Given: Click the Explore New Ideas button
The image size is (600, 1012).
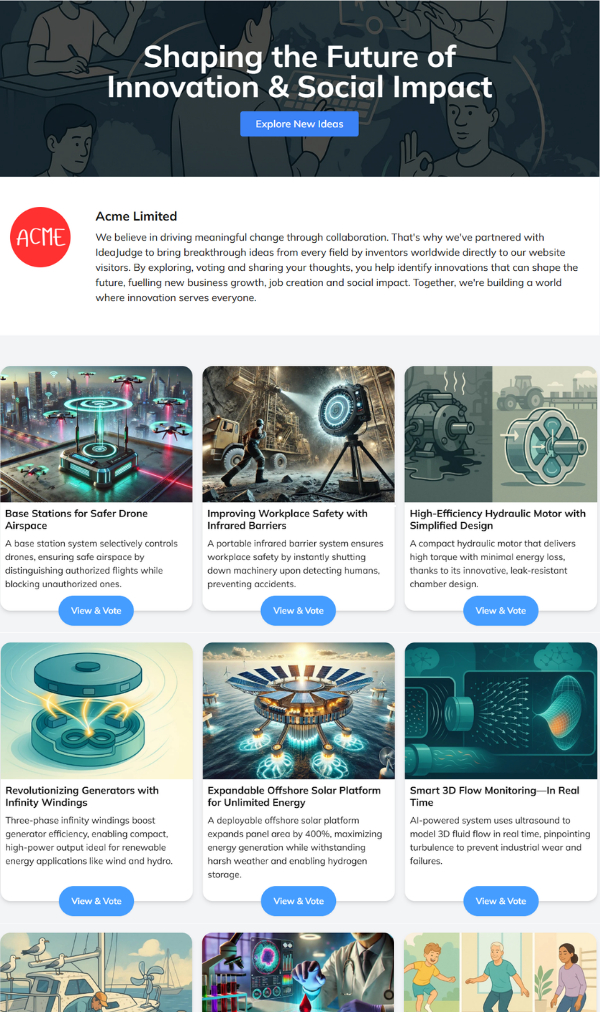Looking at the screenshot, I should 299,124.
